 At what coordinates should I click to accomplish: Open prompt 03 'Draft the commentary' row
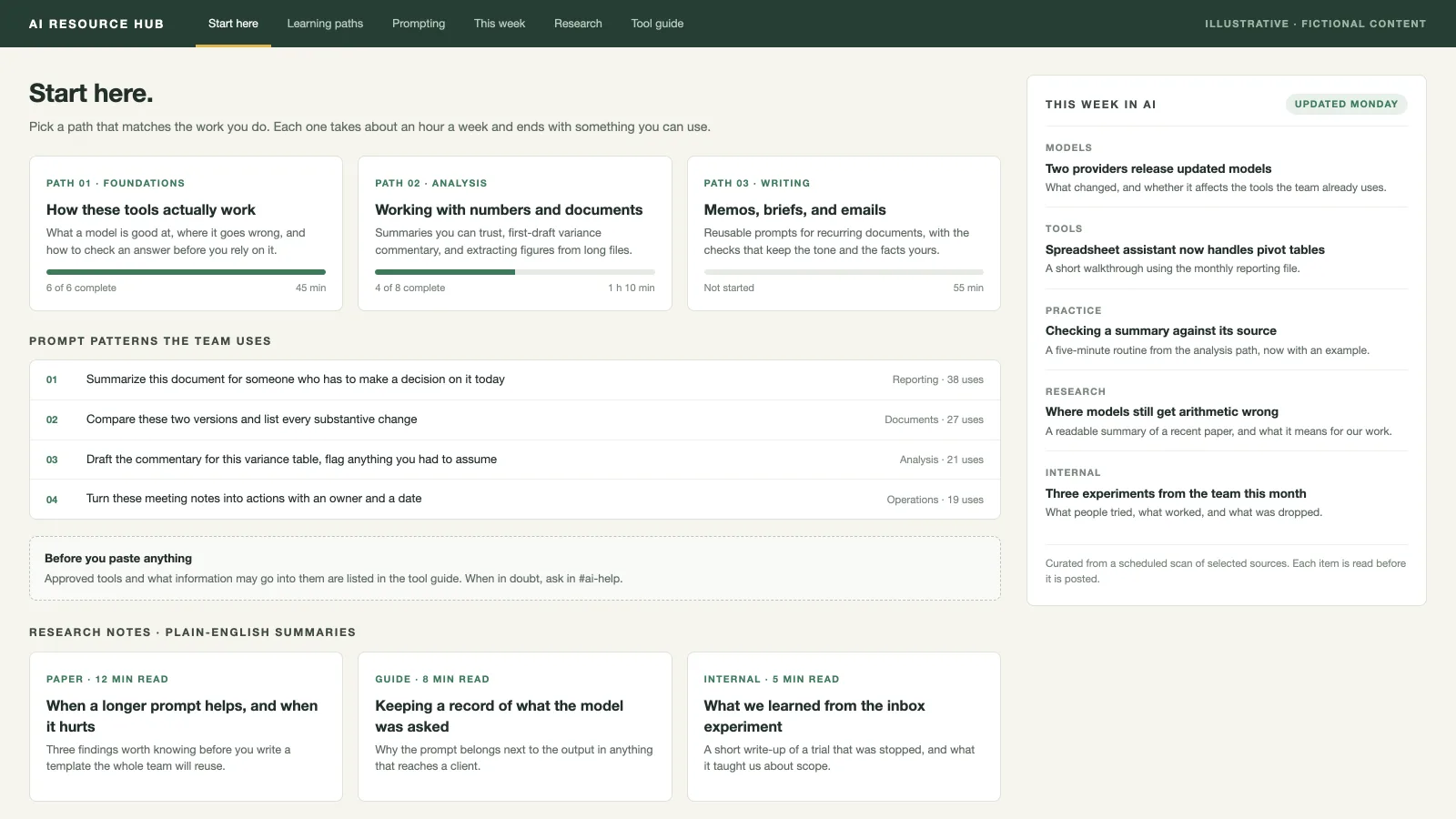(x=515, y=460)
